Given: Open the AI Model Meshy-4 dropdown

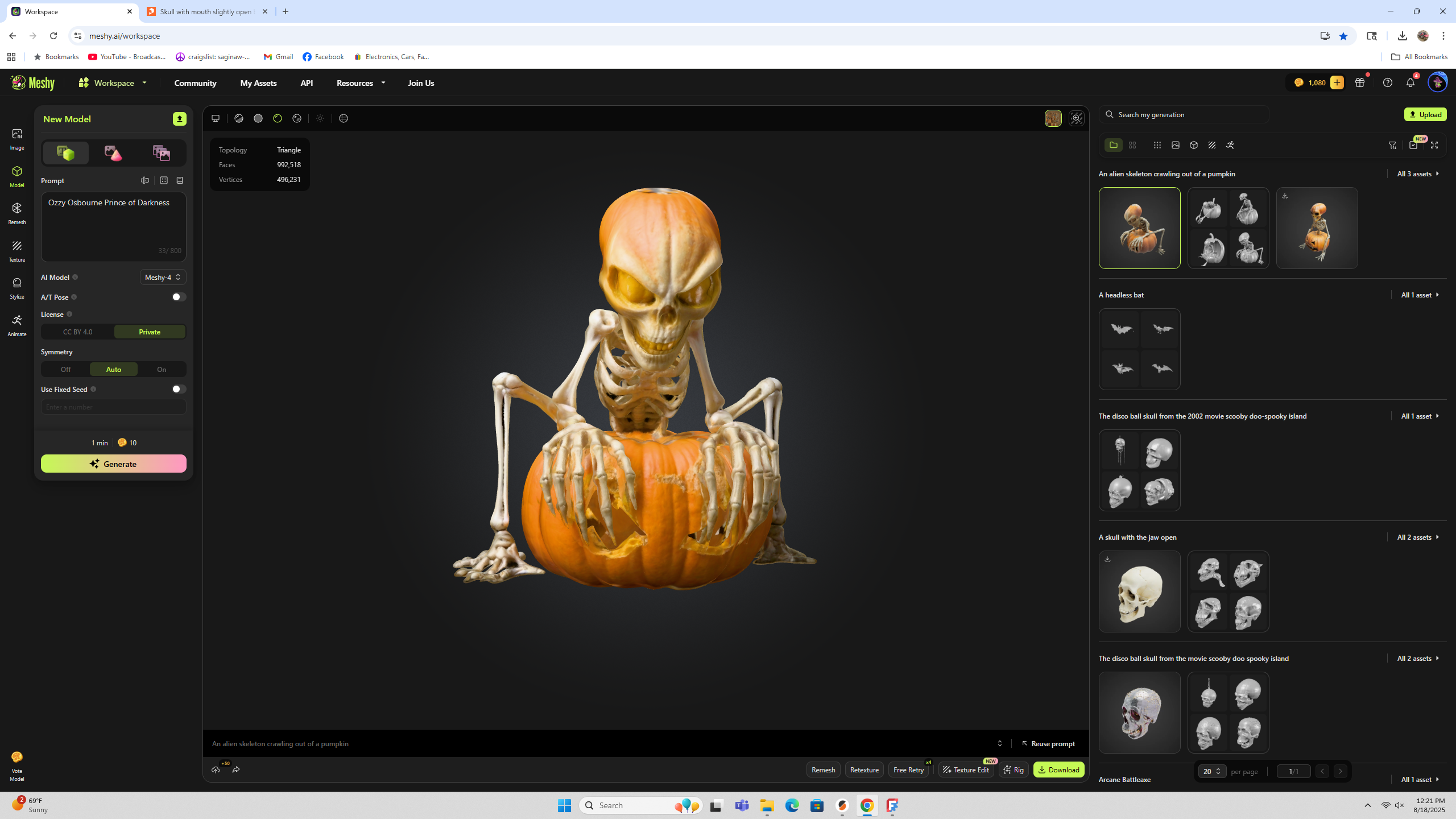Looking at the screenshot, I should pos(163,277).
